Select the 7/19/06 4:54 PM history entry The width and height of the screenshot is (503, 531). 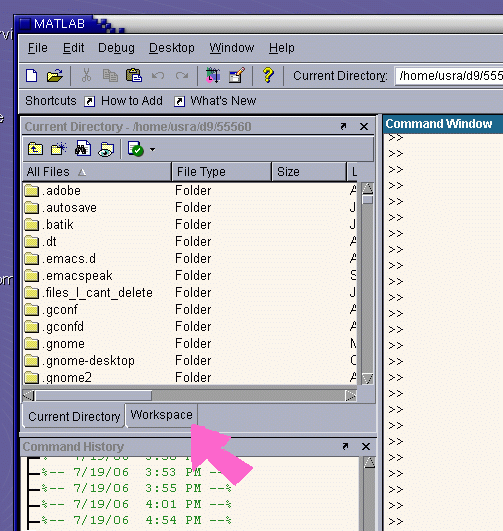(136, 520)
